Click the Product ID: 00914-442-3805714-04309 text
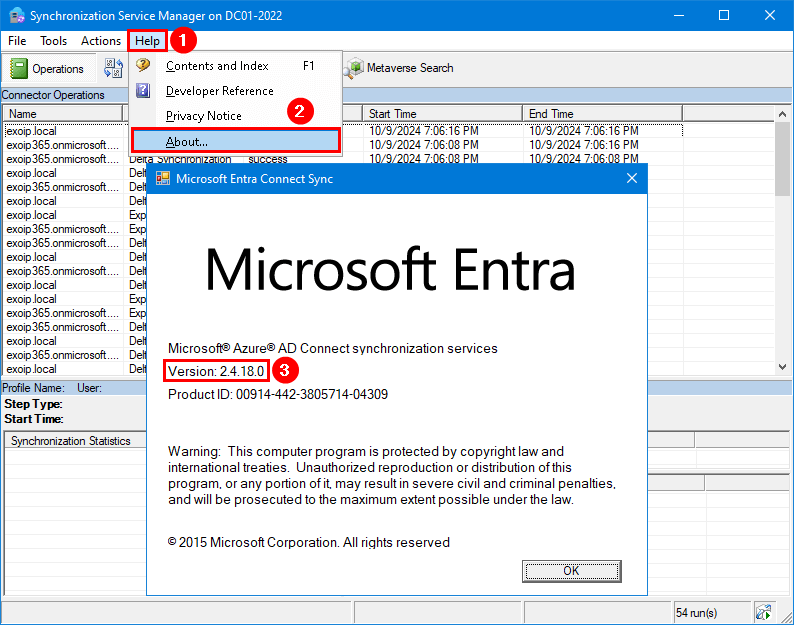 (x=278, y=394)
